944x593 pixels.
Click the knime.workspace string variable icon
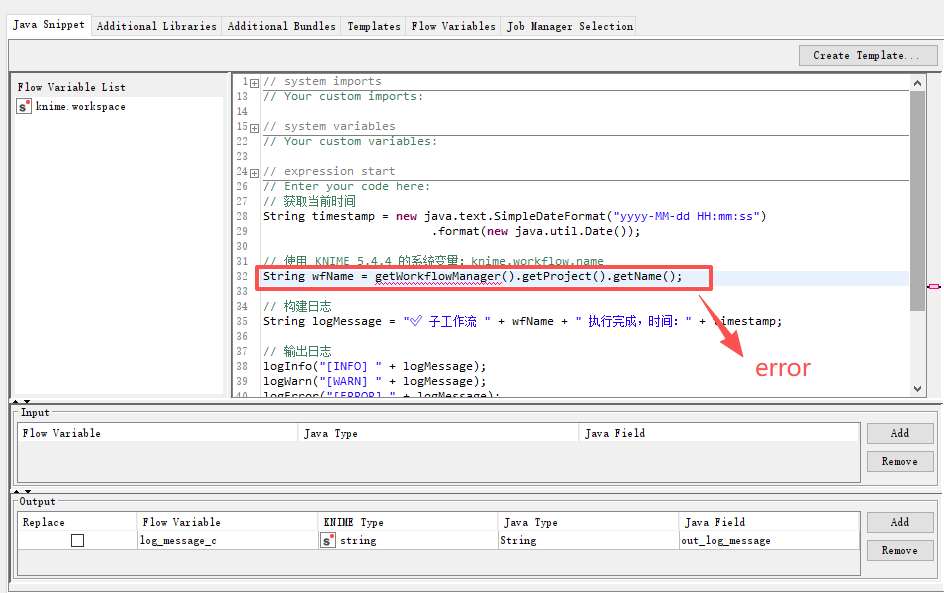click(x=24, y=106)
